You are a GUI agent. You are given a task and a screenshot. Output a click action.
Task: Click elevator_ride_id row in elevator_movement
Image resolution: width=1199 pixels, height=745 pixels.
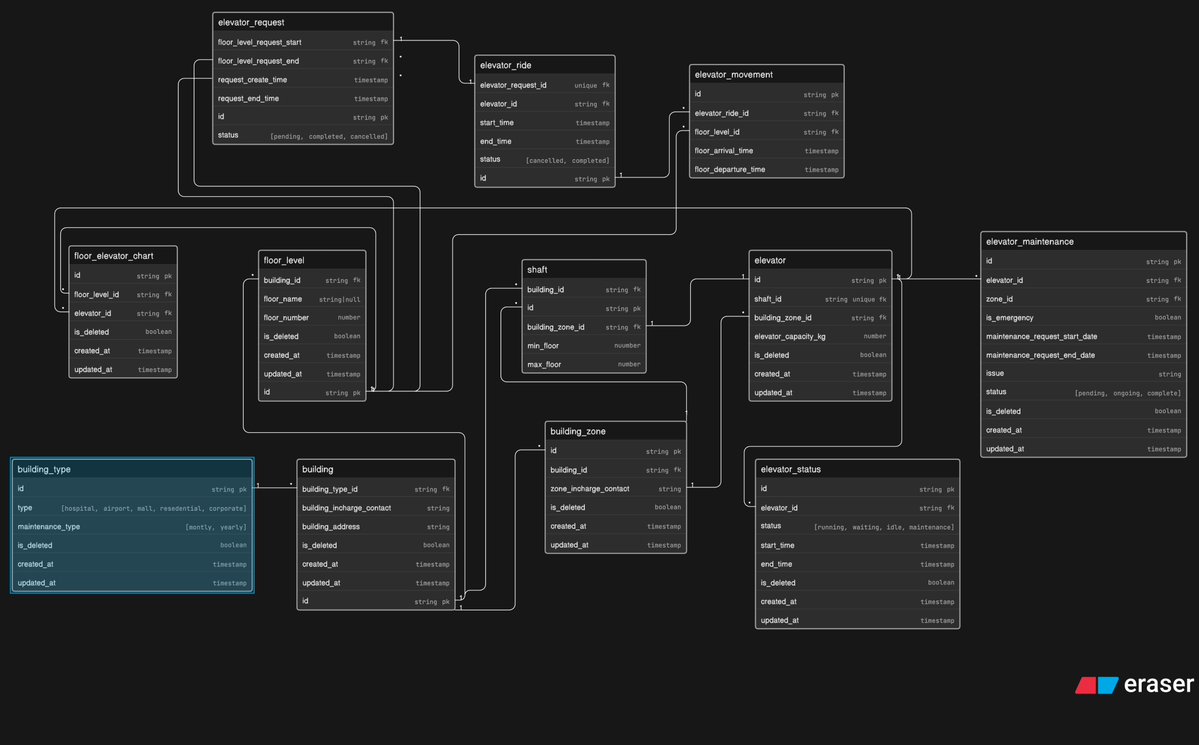(766, 113)
